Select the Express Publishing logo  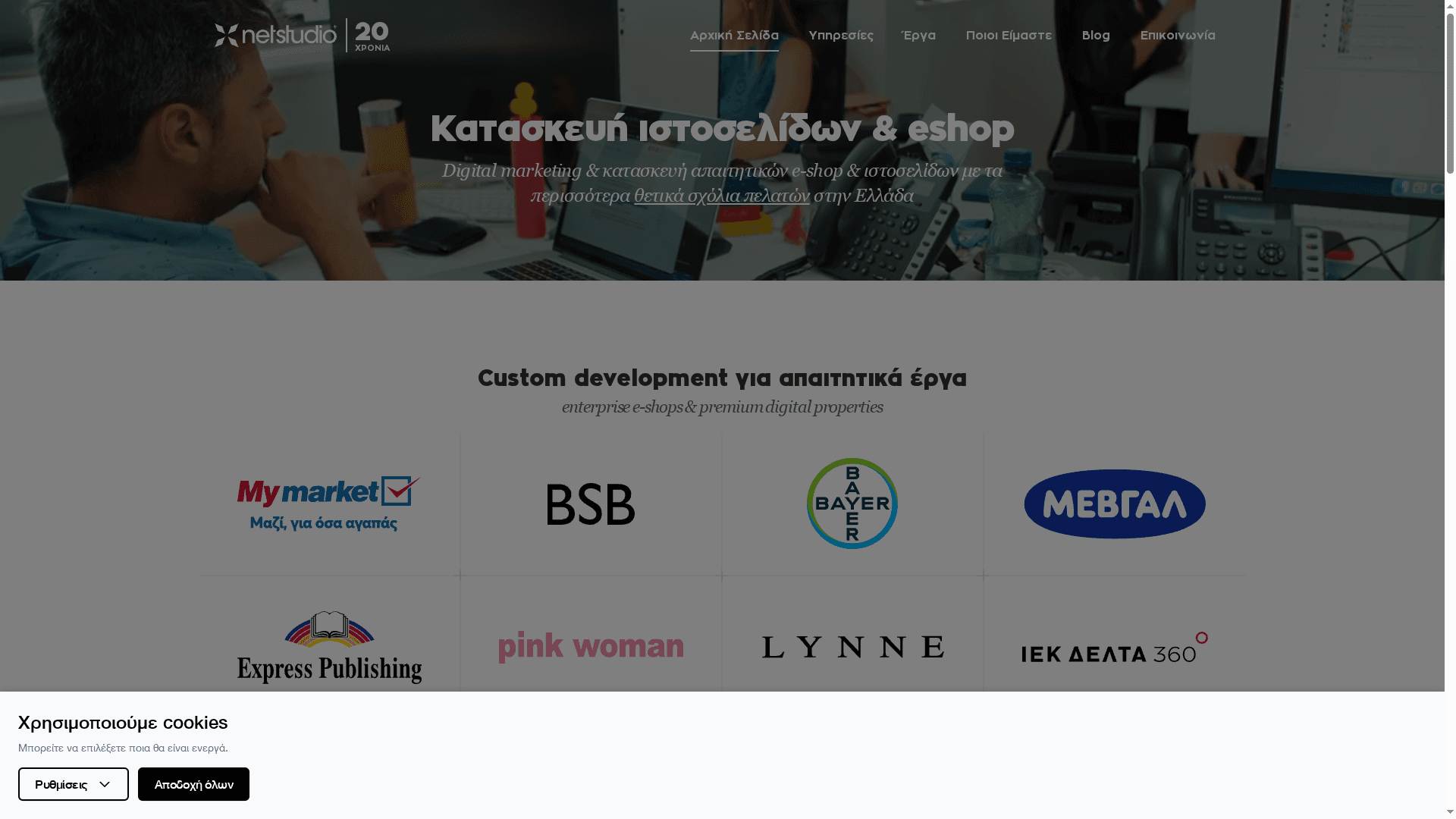(329, 645)
